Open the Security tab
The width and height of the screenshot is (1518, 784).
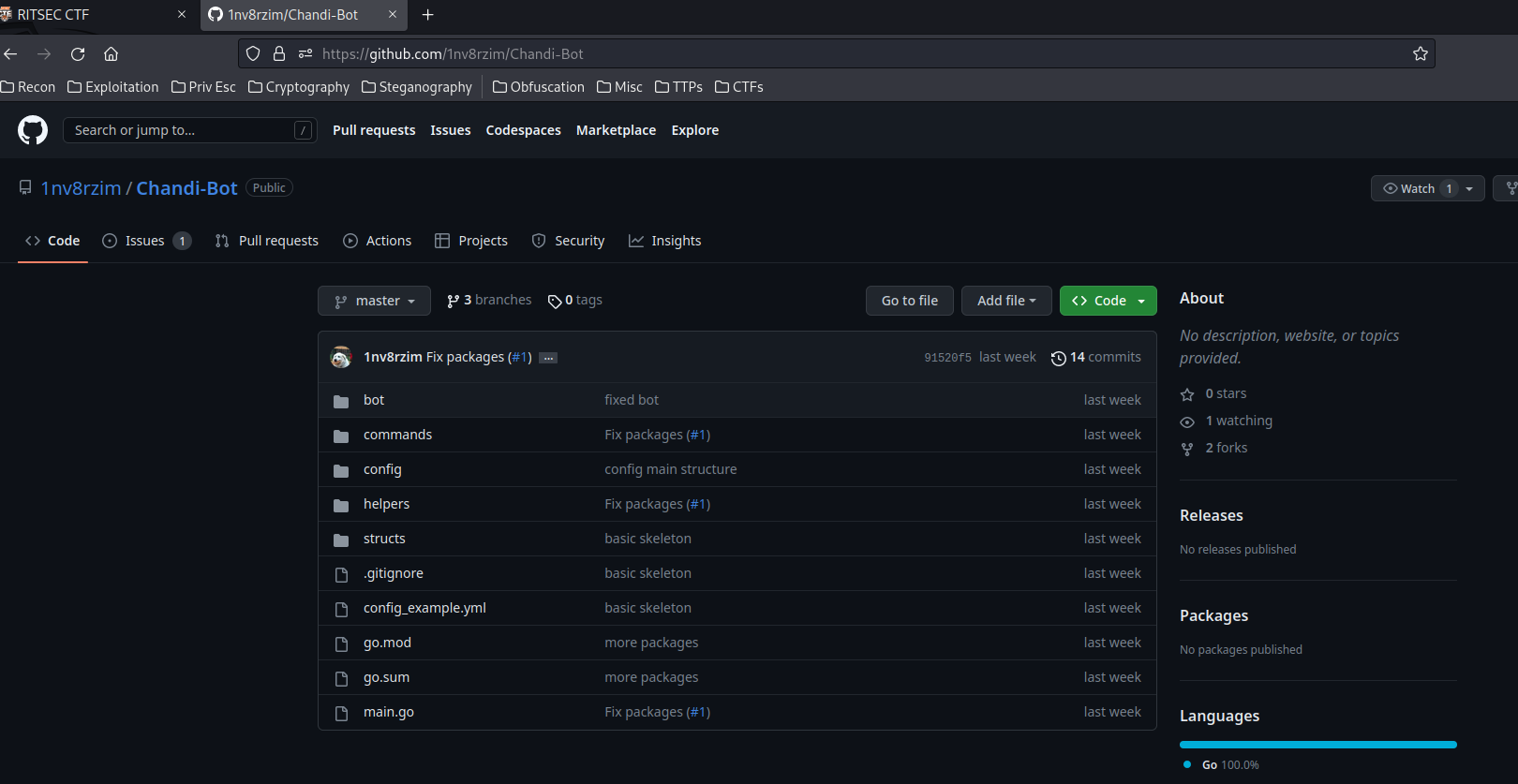click(x=569, y=241)
